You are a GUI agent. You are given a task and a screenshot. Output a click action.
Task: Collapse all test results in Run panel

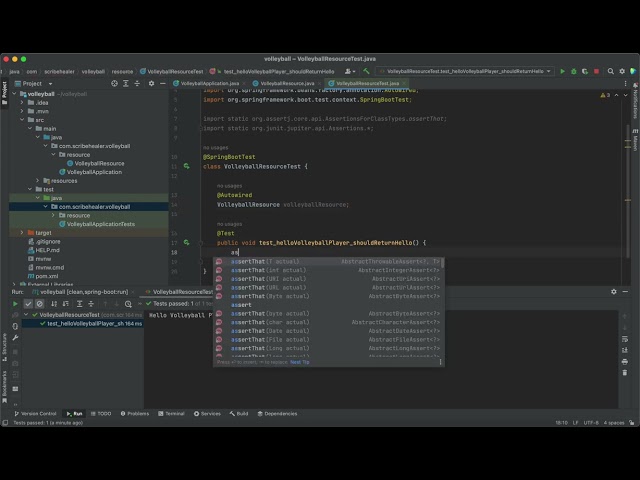click(91, 304)
